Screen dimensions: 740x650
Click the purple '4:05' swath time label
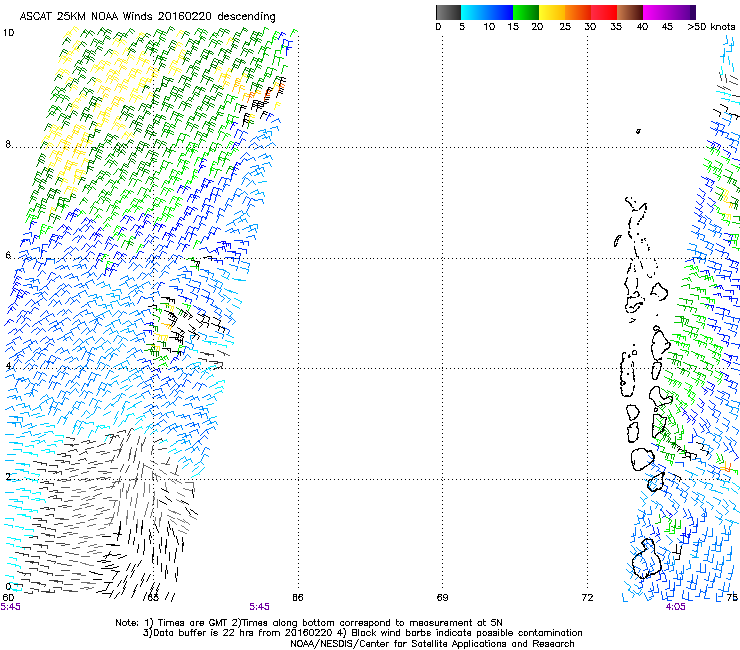(675, 607)
